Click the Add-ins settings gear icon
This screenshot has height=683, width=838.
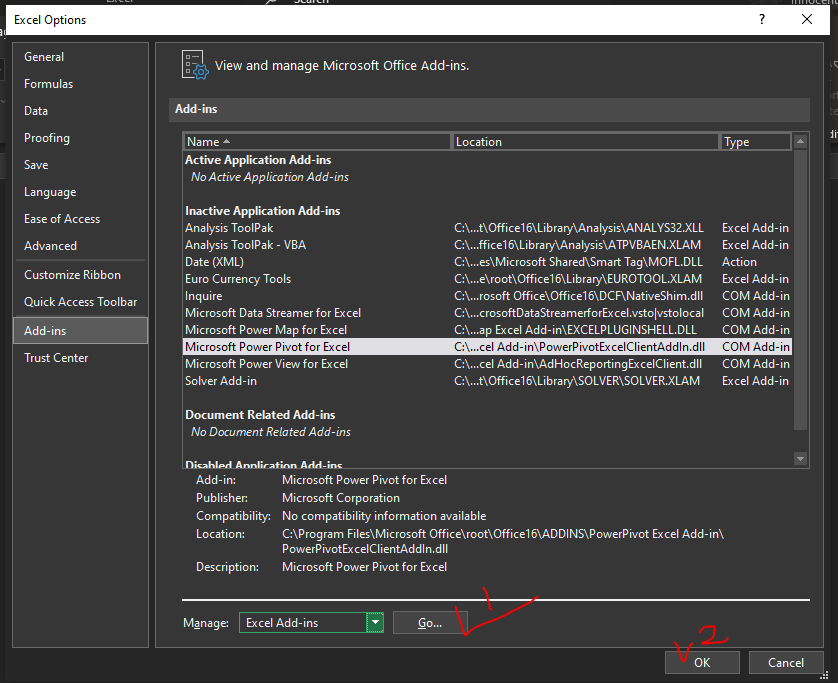tap(195, 65)
